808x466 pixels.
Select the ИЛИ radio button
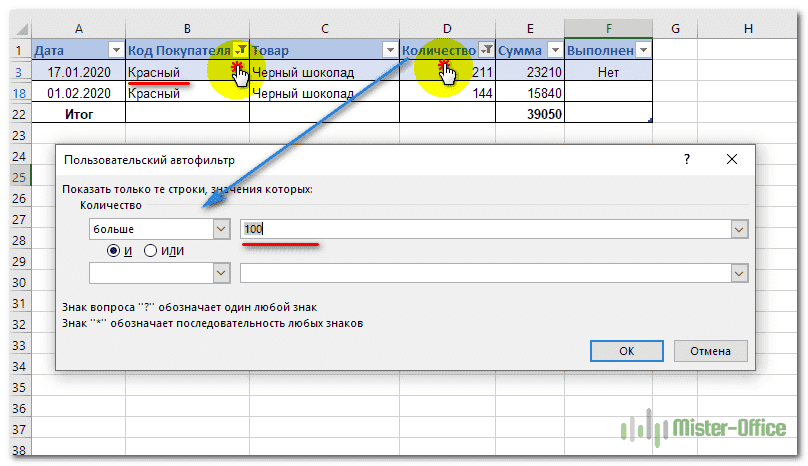(151, 250)
